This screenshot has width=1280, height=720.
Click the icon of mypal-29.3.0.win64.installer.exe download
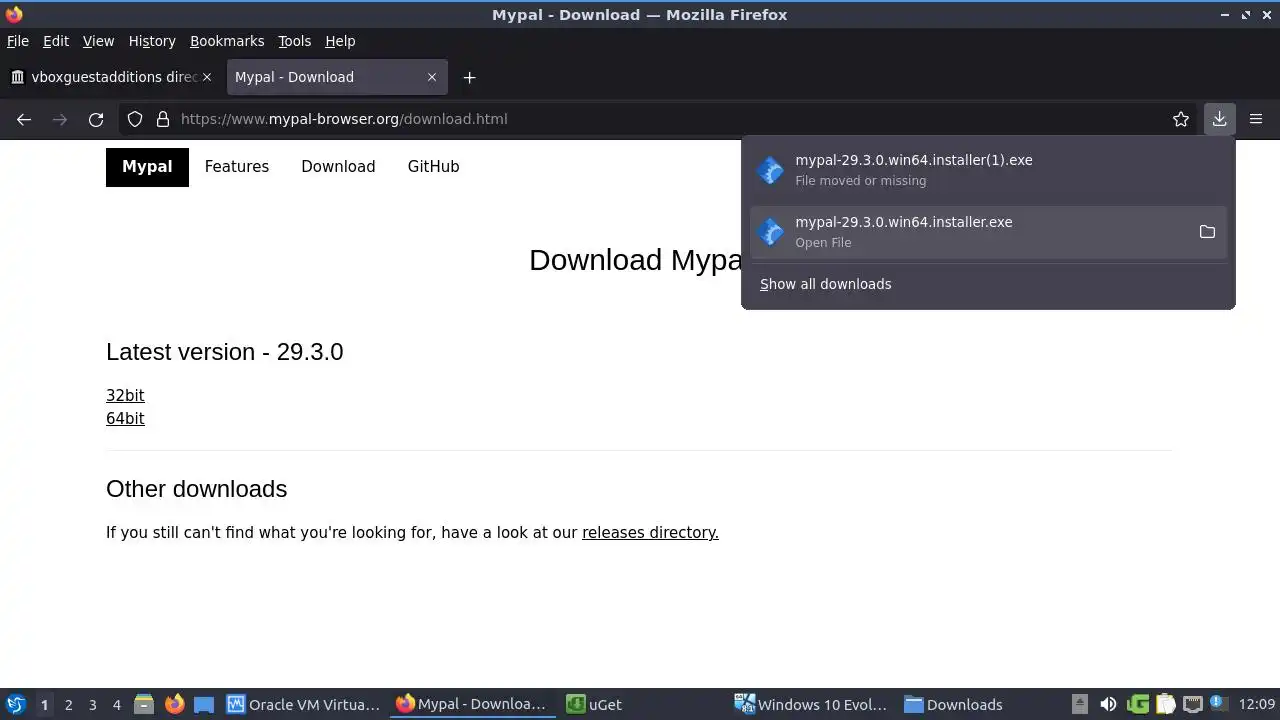coord(770,232)
